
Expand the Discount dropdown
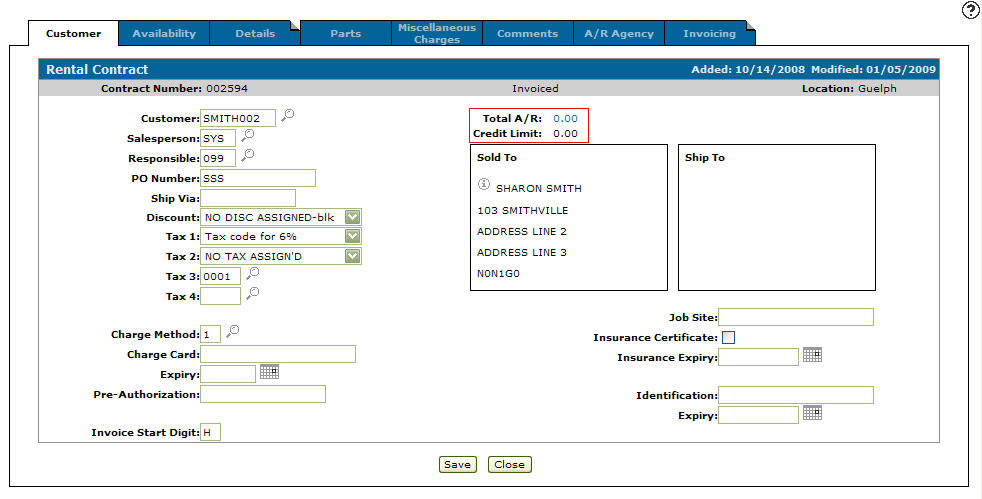click(352, 217)
